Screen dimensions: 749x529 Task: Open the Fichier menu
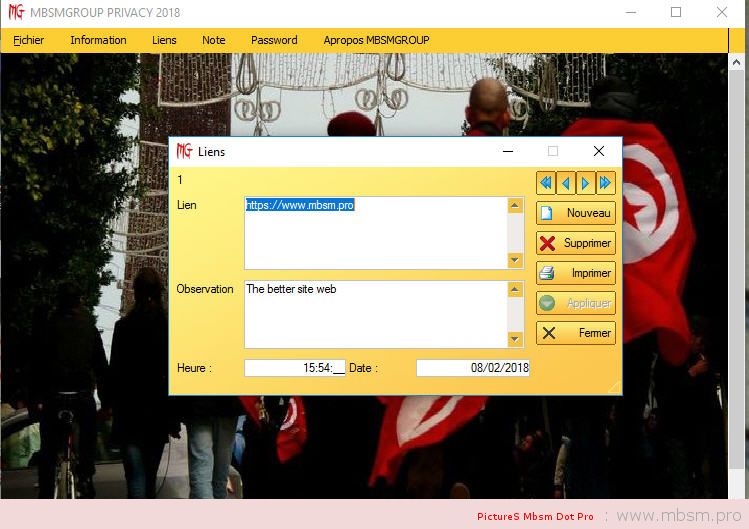click(29, 40)
